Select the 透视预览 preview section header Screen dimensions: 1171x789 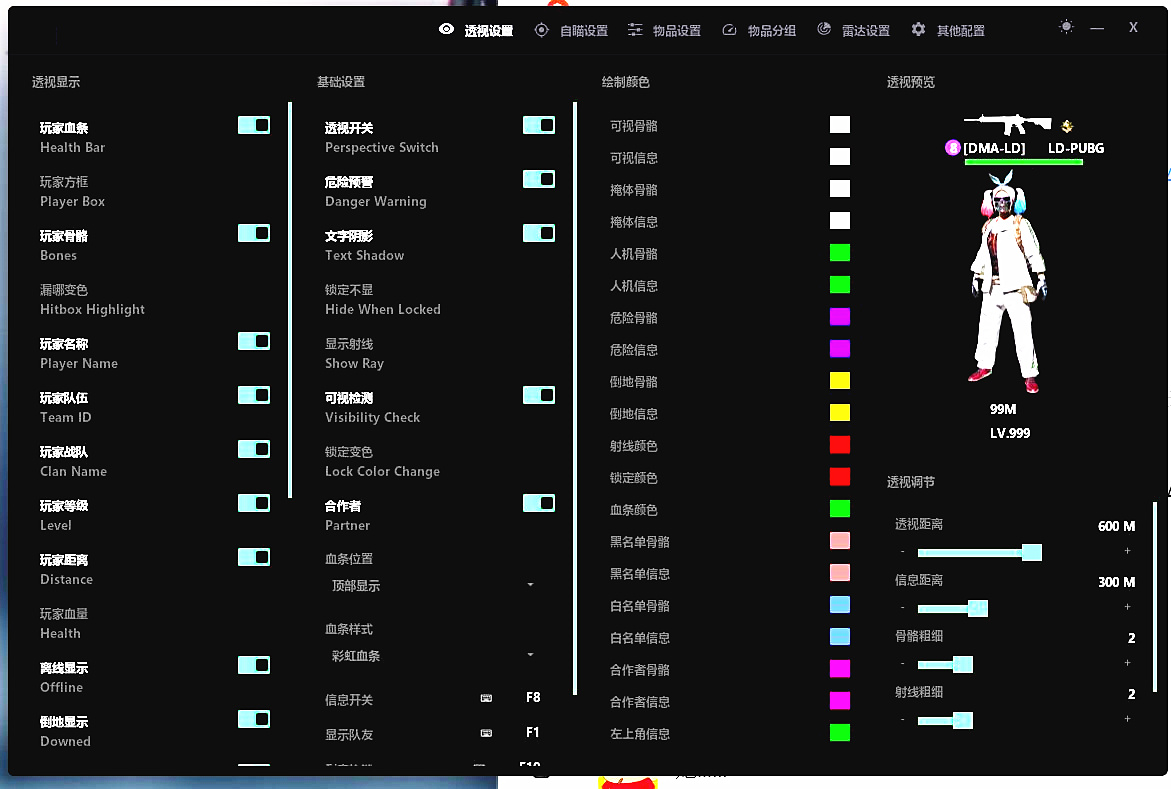click(x=910, y=82)
